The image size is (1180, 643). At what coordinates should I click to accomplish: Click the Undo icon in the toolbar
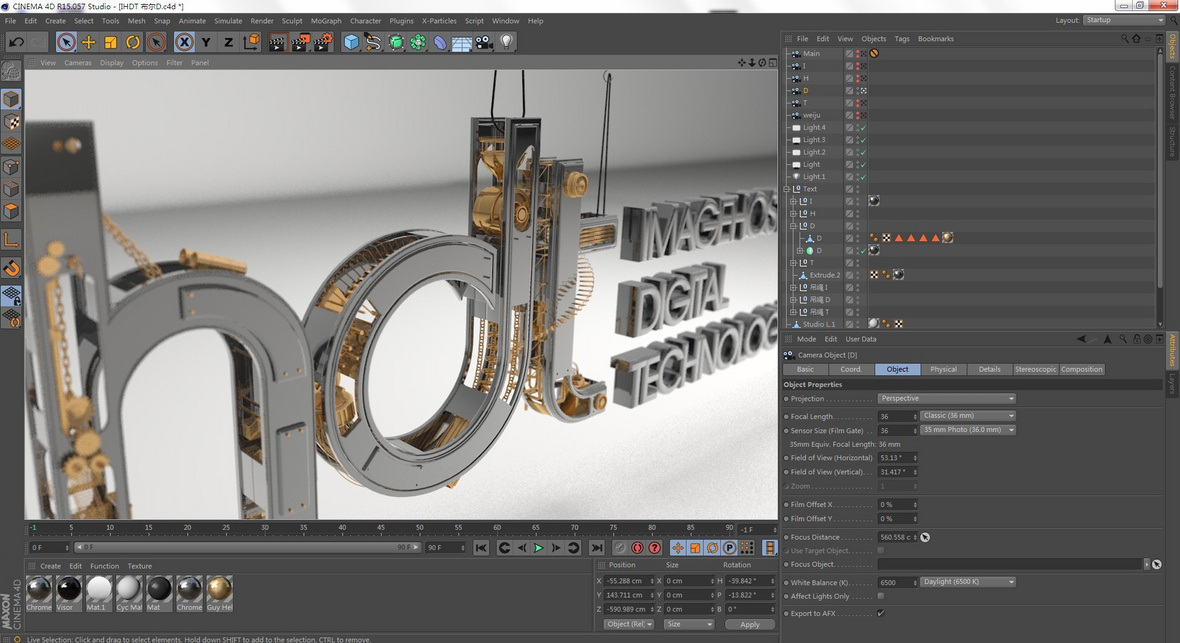click(x=14, y=42)
